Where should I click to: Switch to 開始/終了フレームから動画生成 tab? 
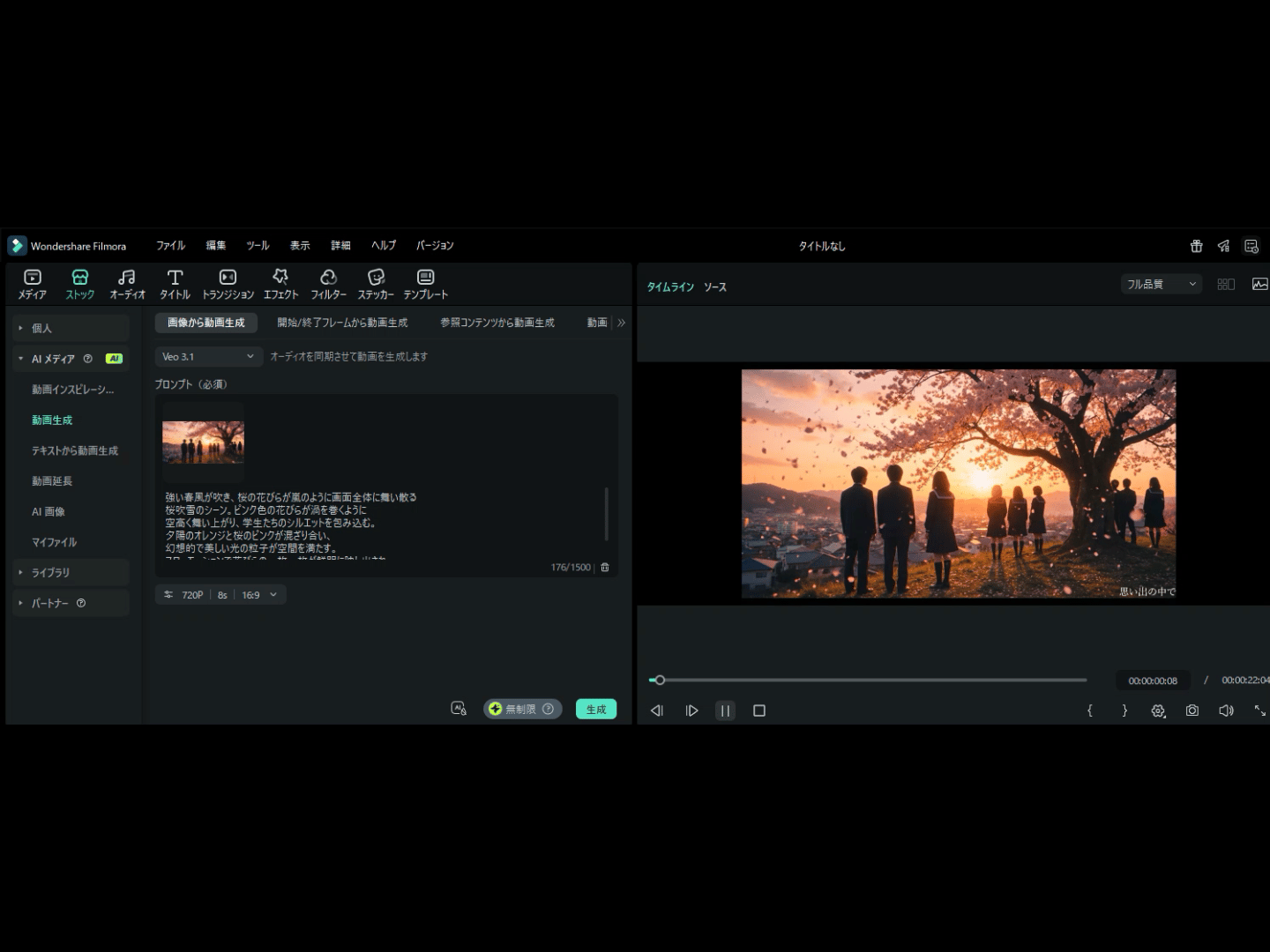coord(342,323)
